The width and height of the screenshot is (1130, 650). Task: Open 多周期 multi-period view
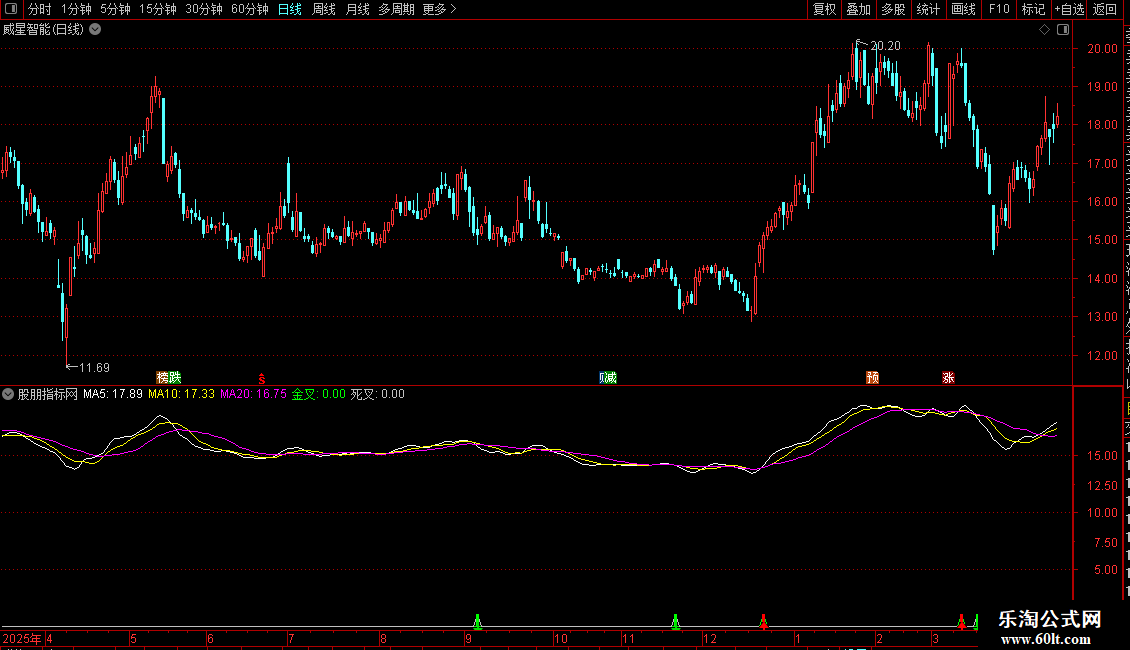pos(396,9)
